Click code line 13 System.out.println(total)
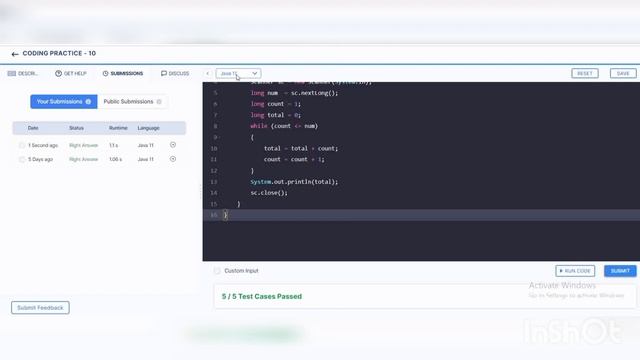Viewport: 640px width, 360px height. (294, 182)
